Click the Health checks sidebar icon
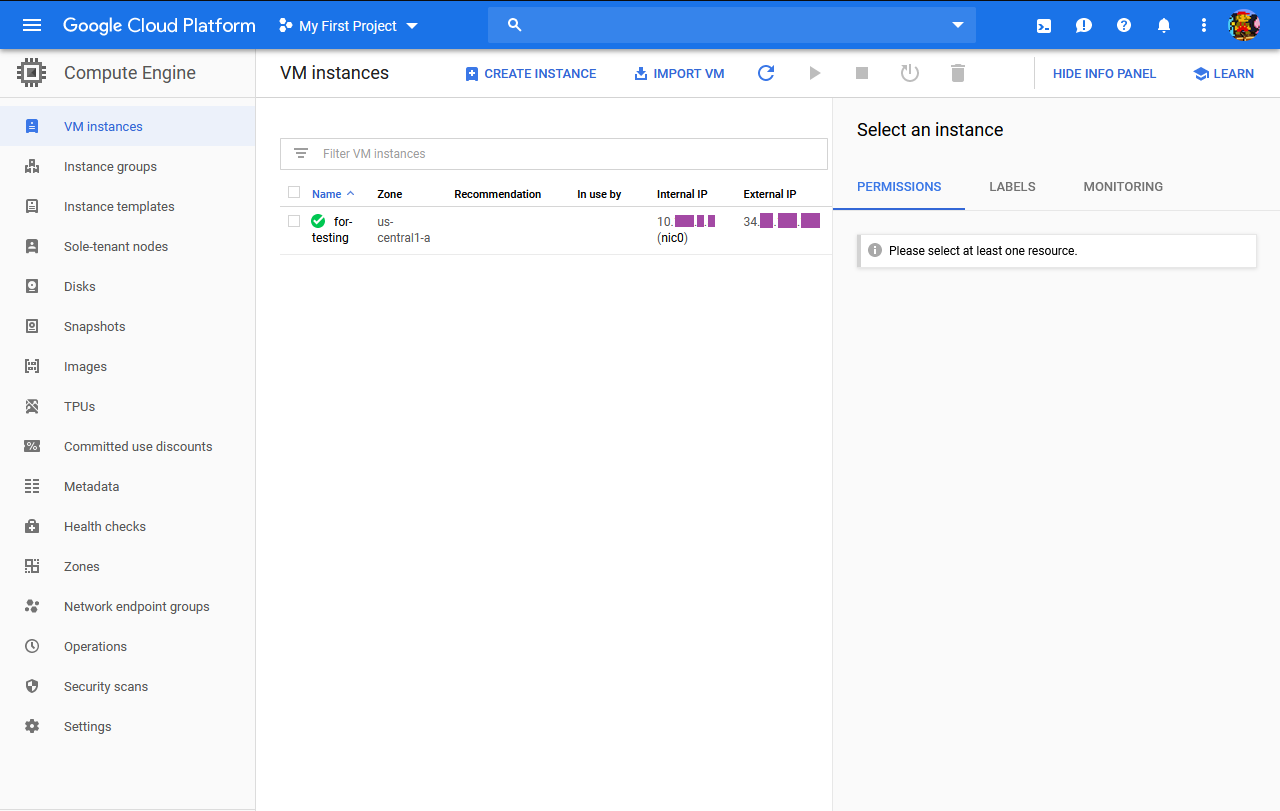1280x811 pixels. tap(32, 526)
